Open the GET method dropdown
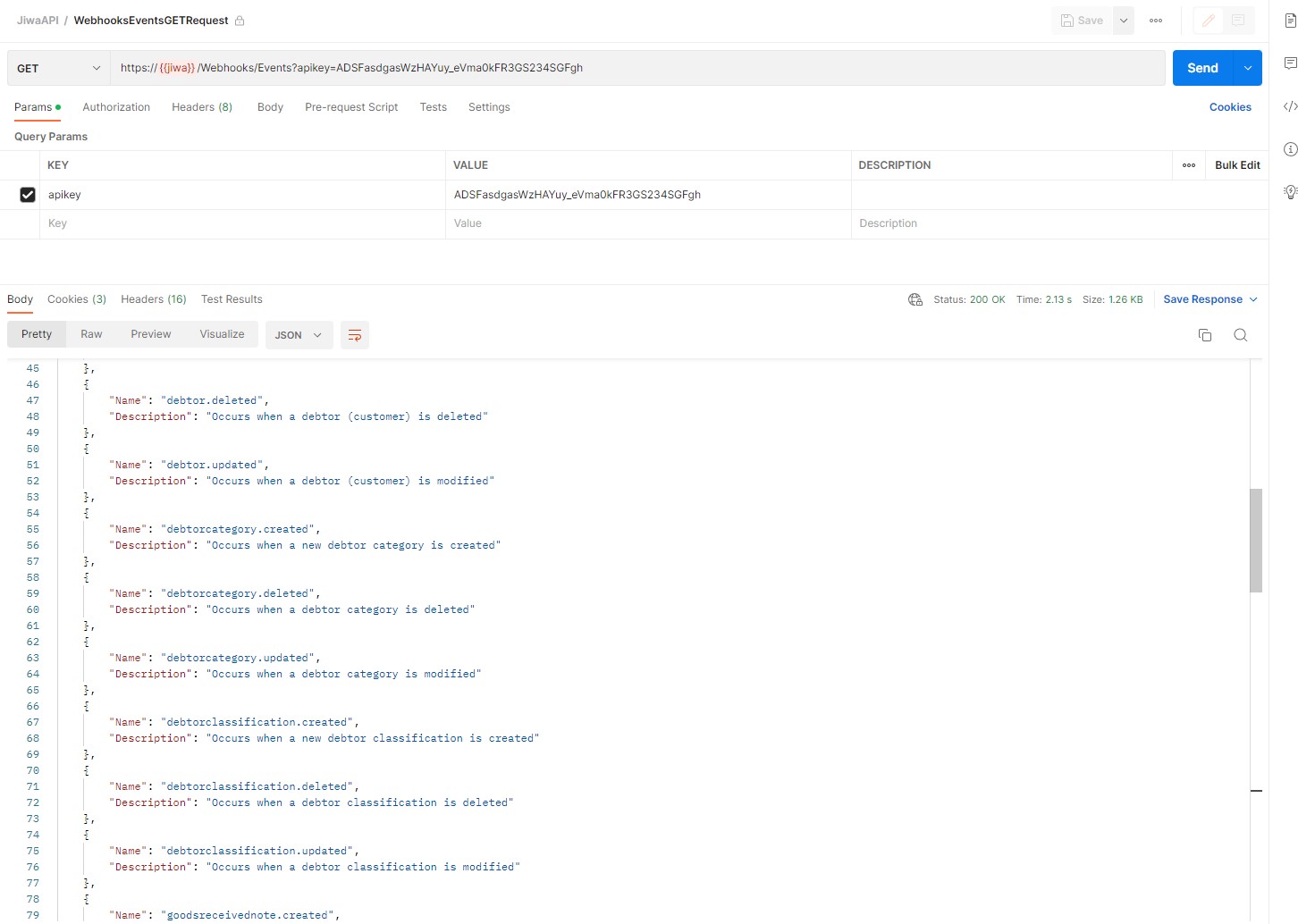The width and height of the screenshot is (1298, 924). (x=59, y=68)
